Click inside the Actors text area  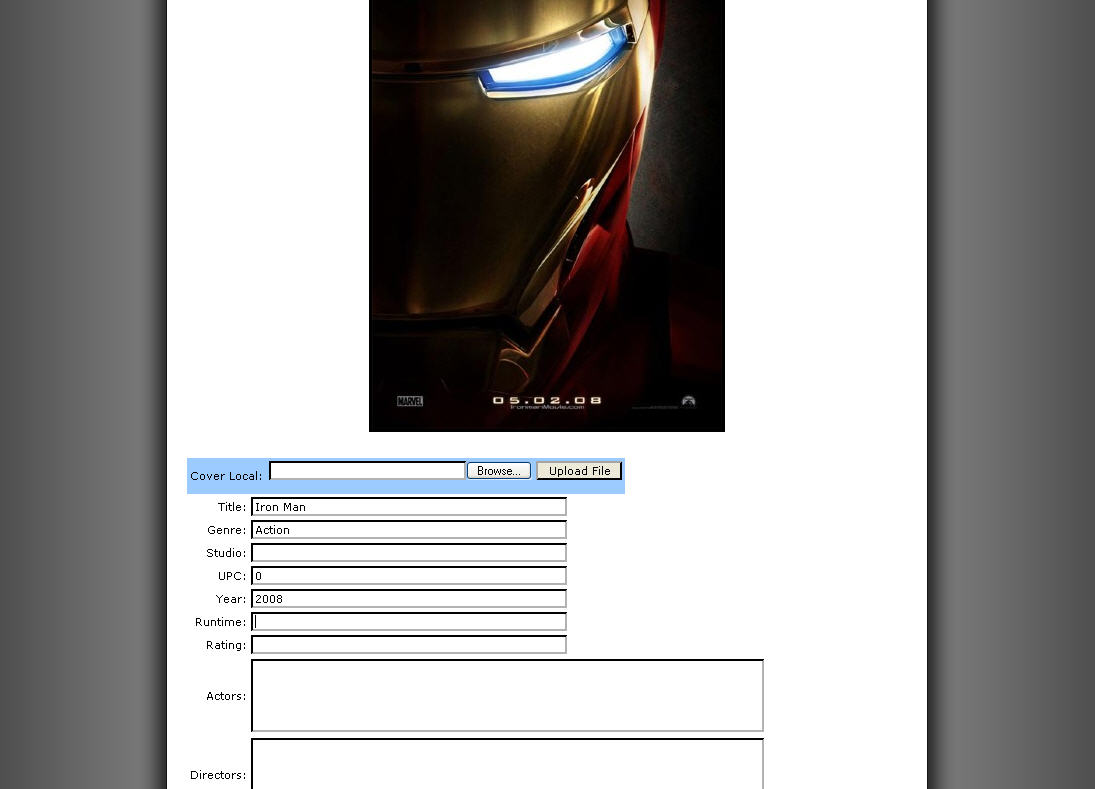pos(507,695)
